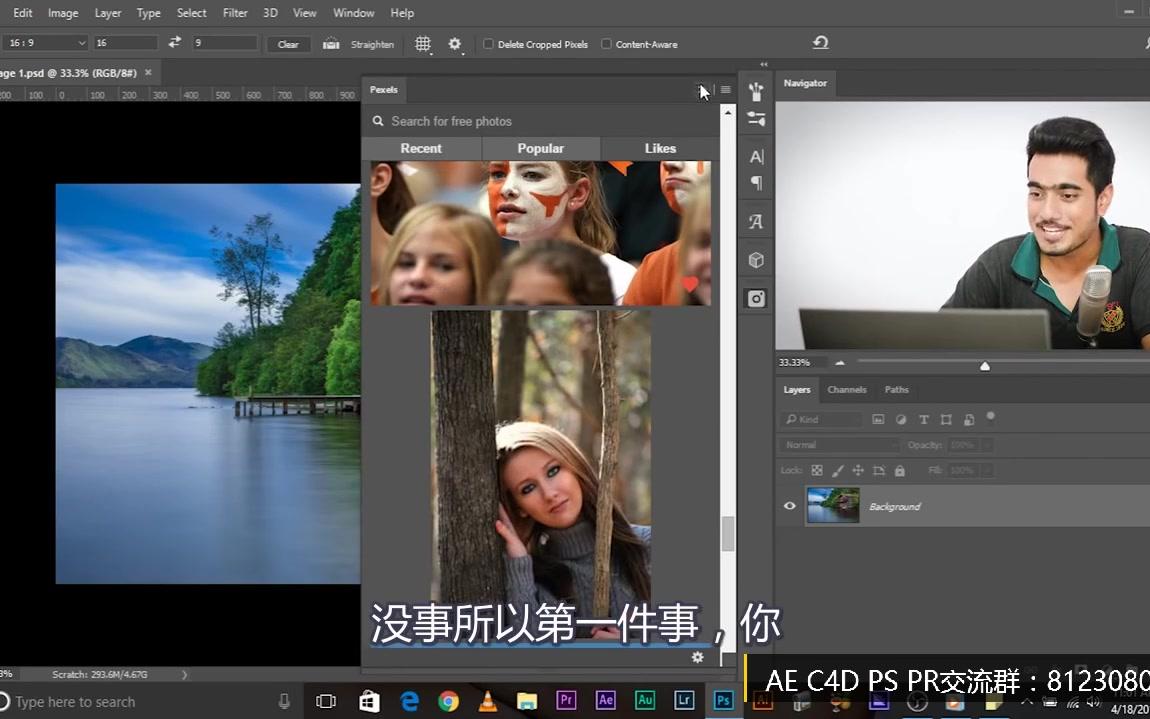Switch to the Popular photos view
Viewport: 1150px width, 719px height.
[540, 147]
